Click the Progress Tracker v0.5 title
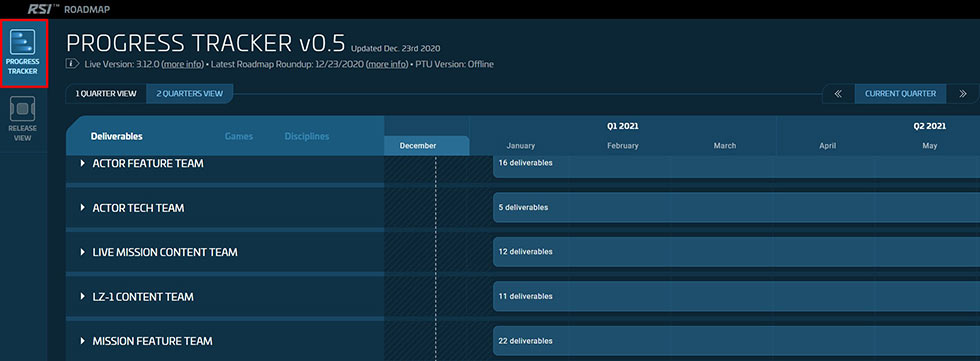This screenshot has width=980, height=361. tap(206, 42)
